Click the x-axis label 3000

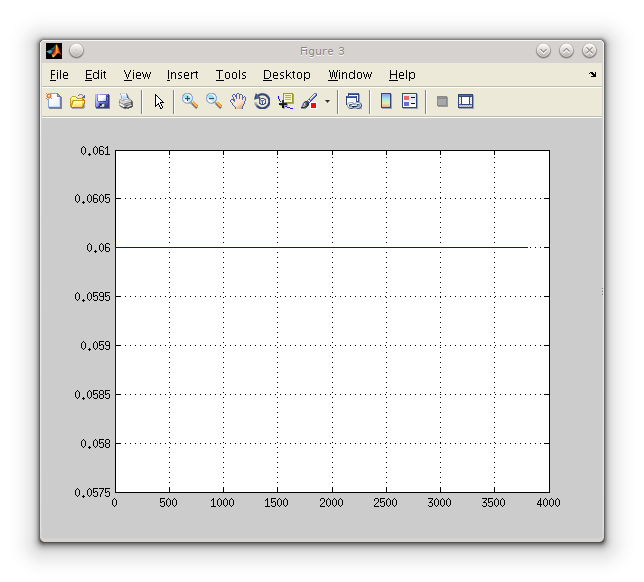point(439,503)
